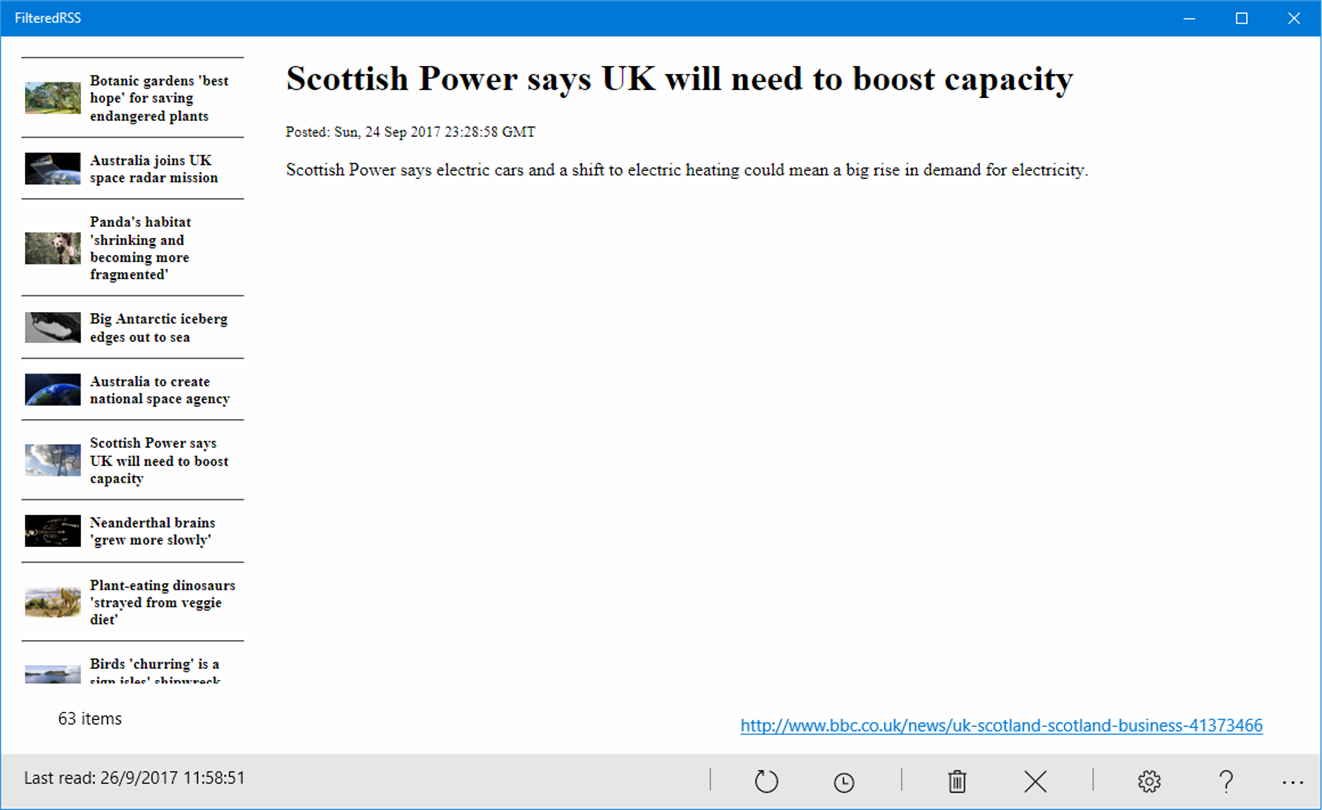Minimize the FilteredRSS window
The height and width of the screenshot is (810, 1322).
pyautogui.click(x=1190, y=18)
